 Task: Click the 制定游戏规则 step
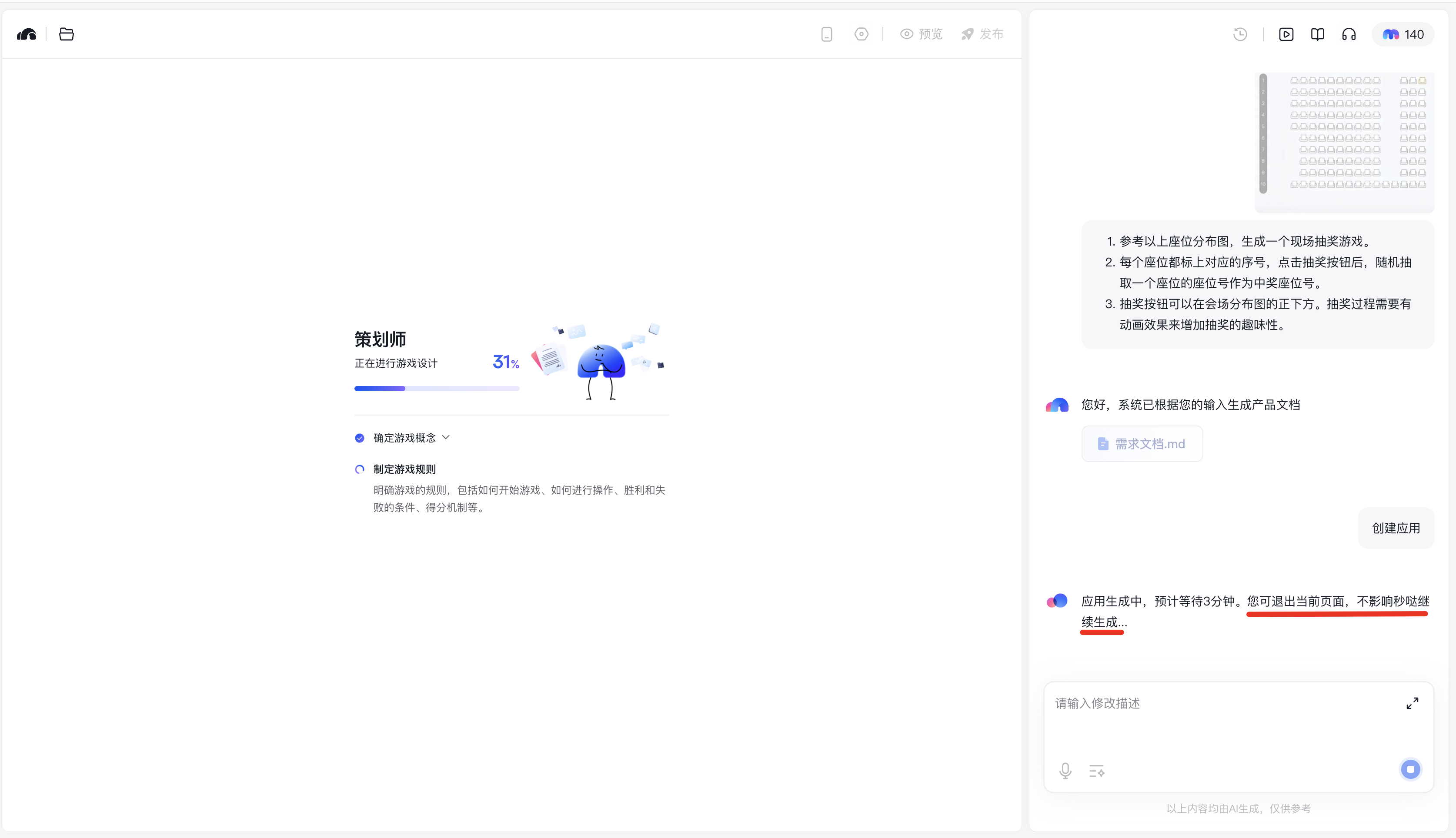point(404,469)
